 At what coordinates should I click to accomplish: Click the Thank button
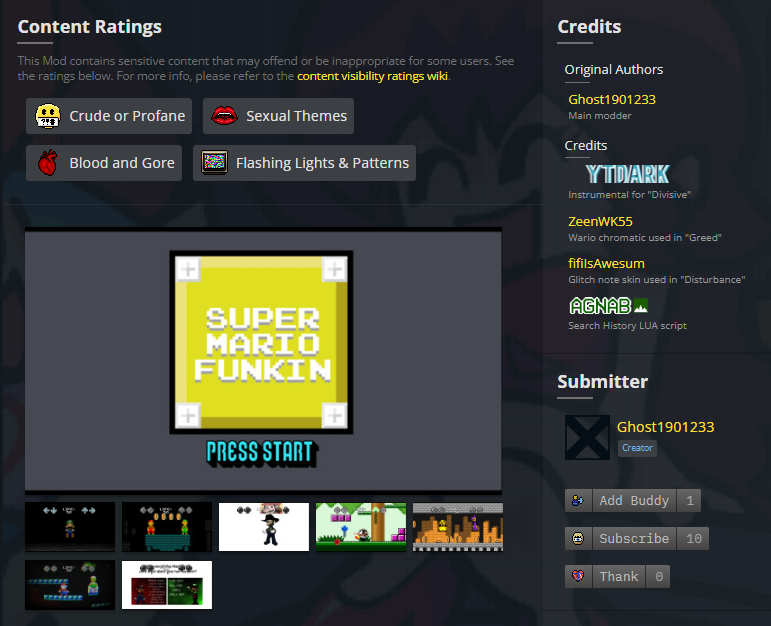coord(619,576)
